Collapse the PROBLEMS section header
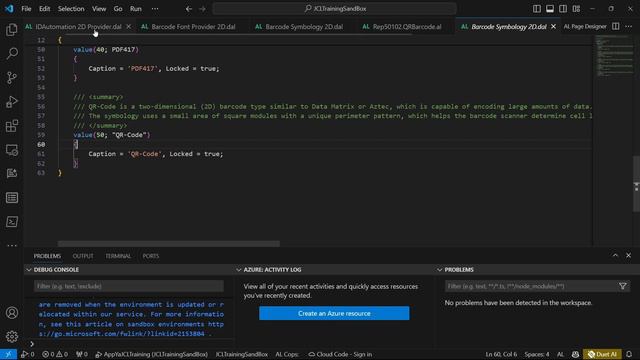This screenshot has height=360, width=640. [459, 270]
